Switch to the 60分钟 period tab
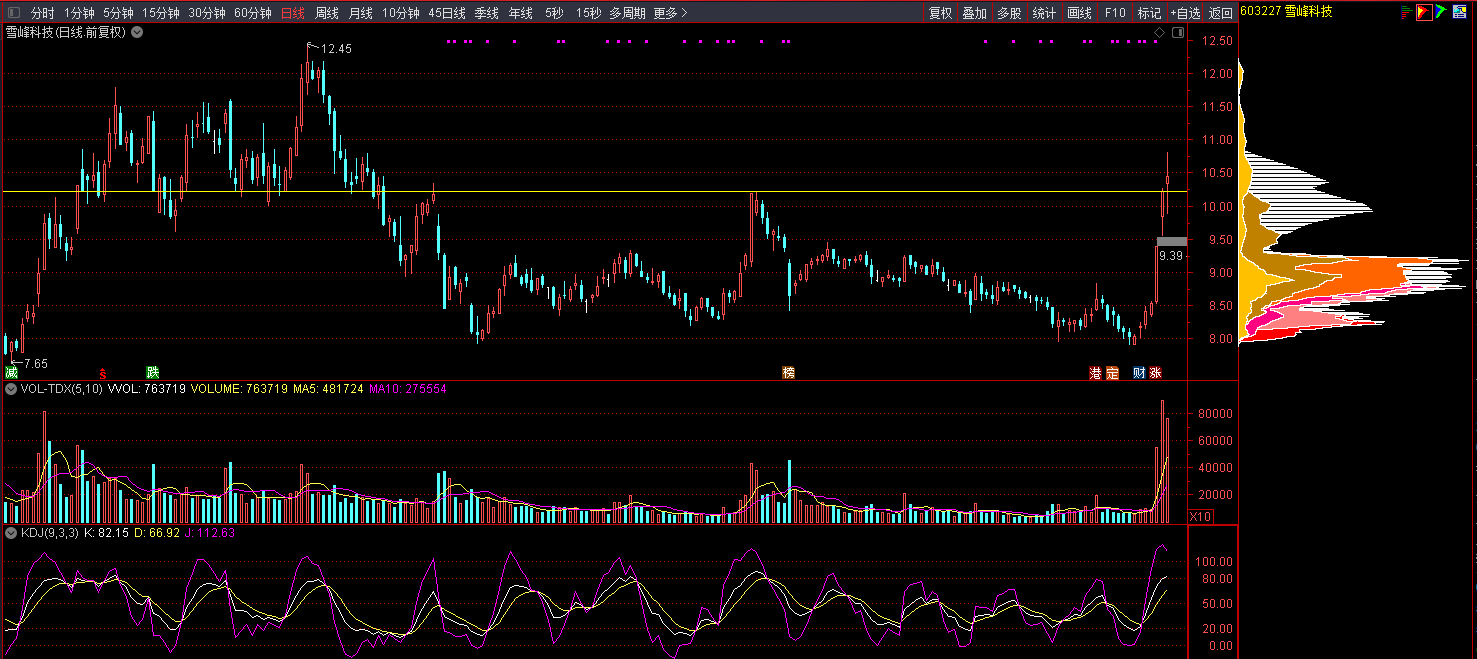This screenshot has width=1477, height=659. pyautogui.click(x=252, y=13)
